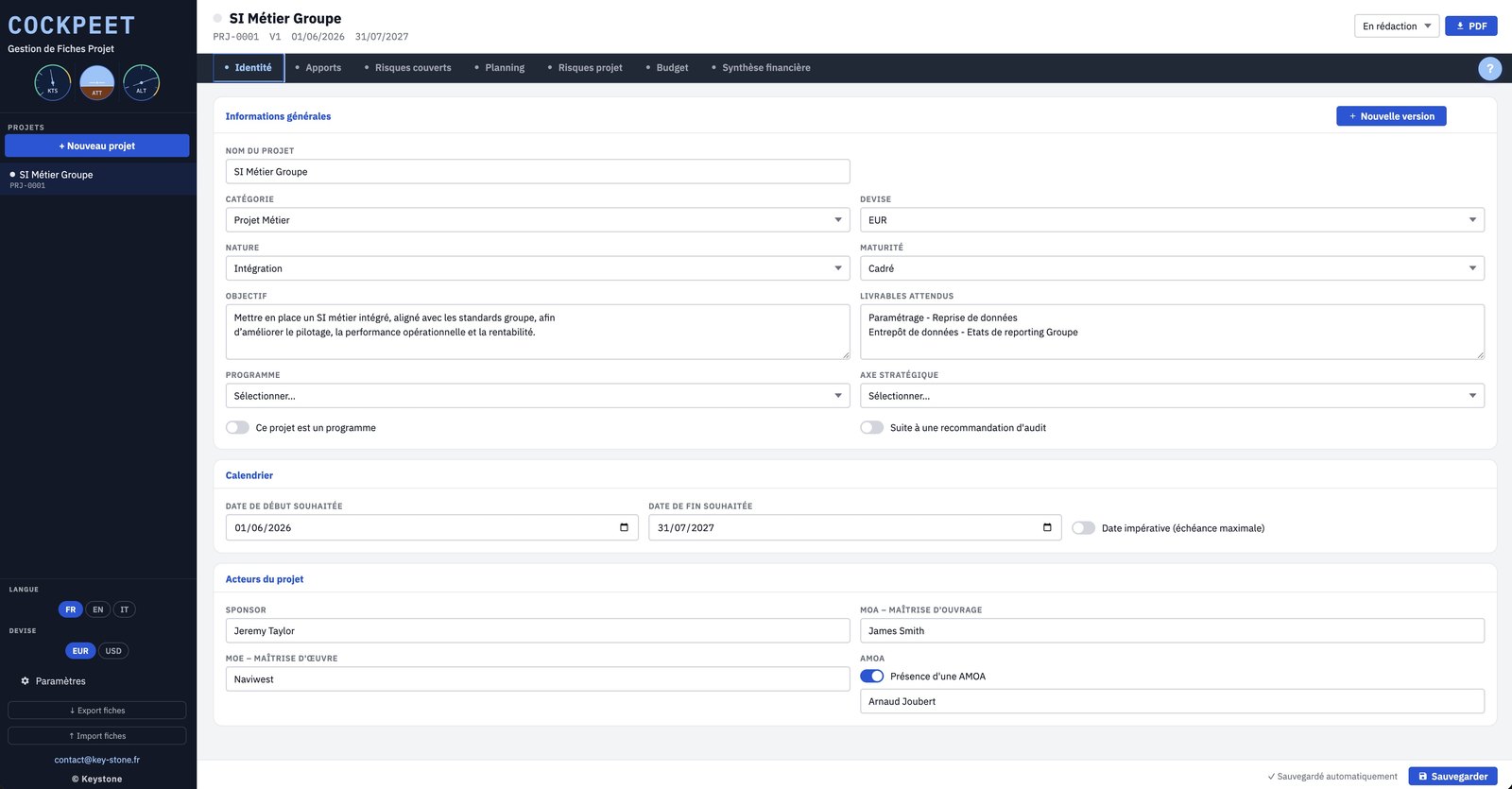This screenshot has height=789, width=1512.
Task: Open the contact@key-stone.fr email link
Action: [x=97, y=760]
